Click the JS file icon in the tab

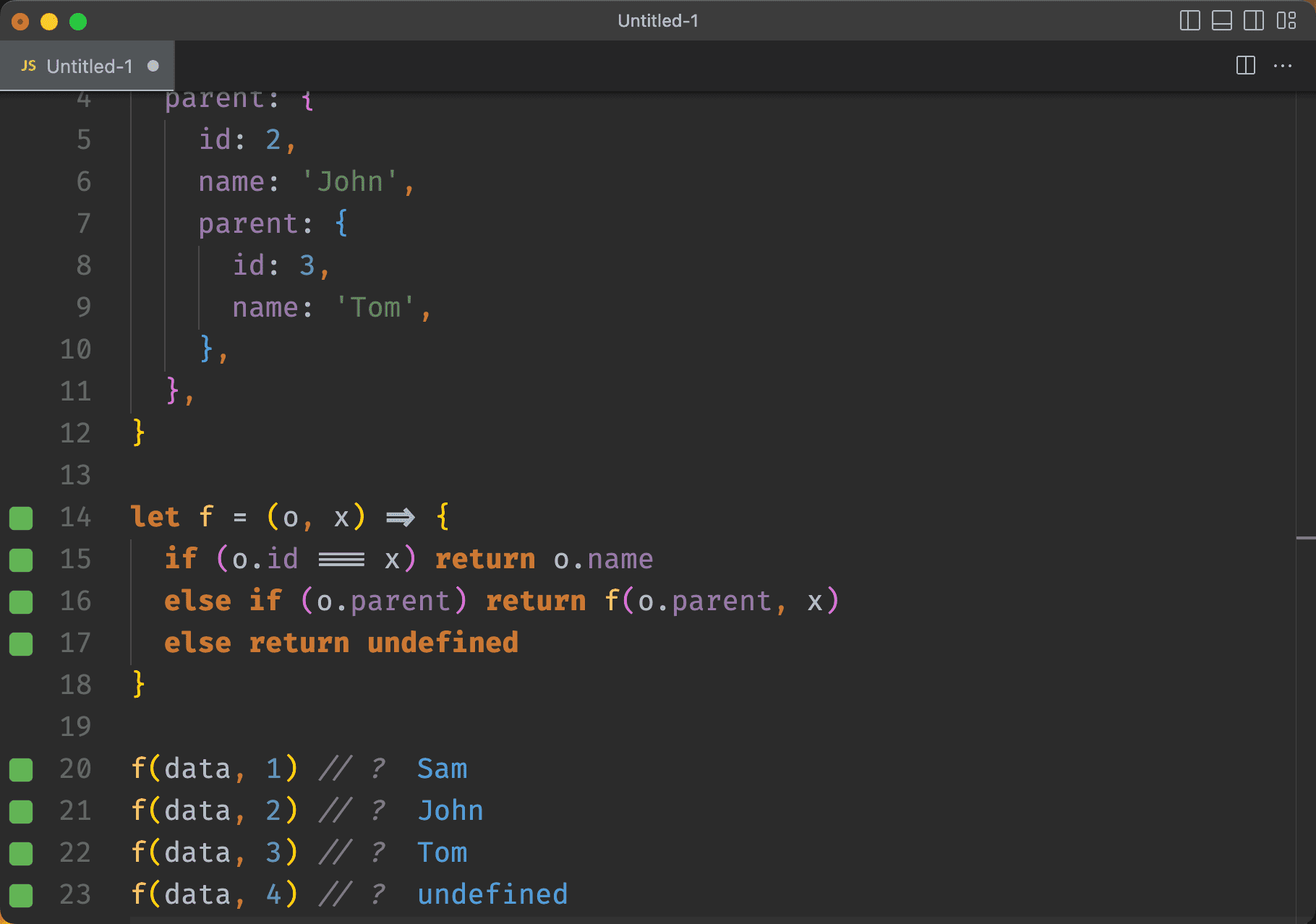tap(29, 66)
